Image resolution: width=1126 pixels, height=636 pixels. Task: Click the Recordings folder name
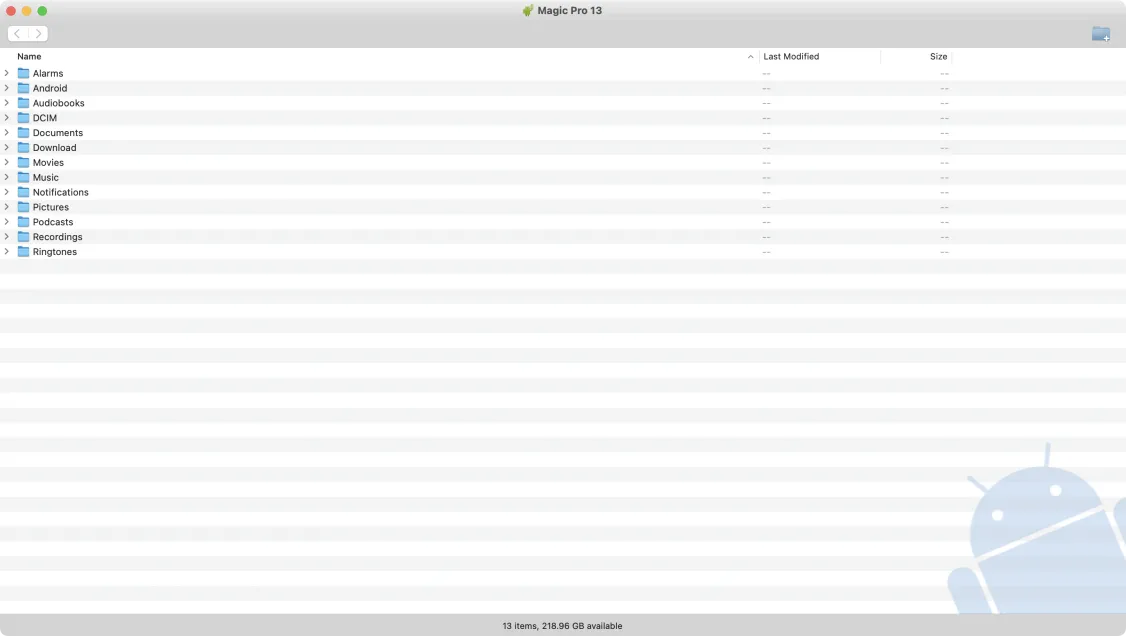(x=57, y=237)
